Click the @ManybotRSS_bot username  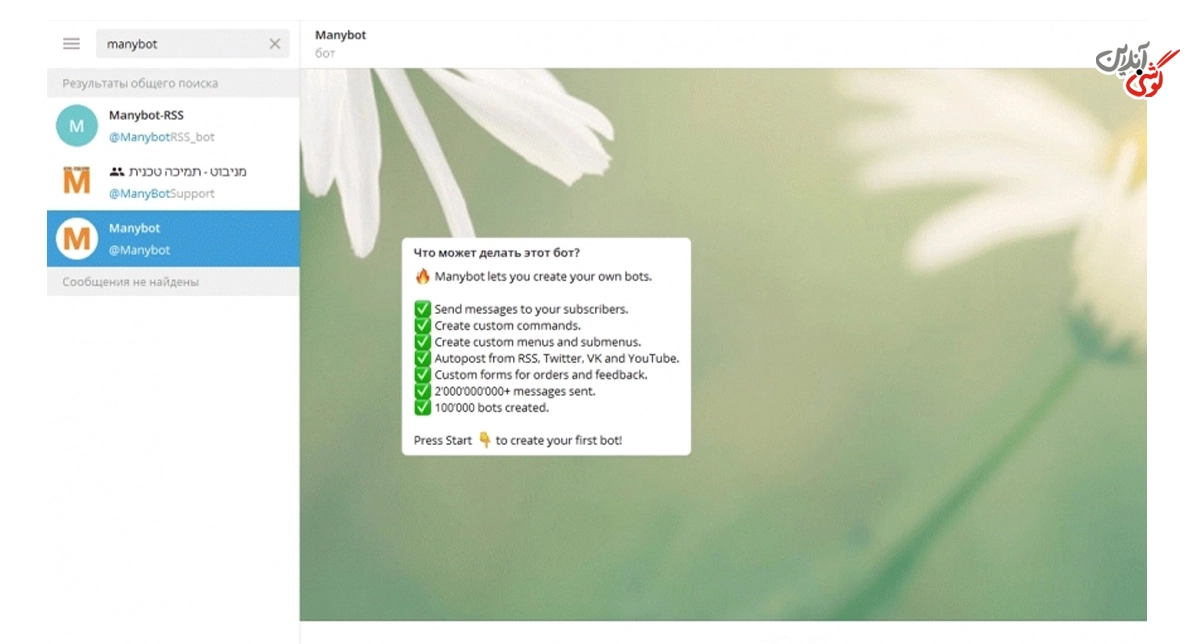pyautogui.click(x=161, y=137)
